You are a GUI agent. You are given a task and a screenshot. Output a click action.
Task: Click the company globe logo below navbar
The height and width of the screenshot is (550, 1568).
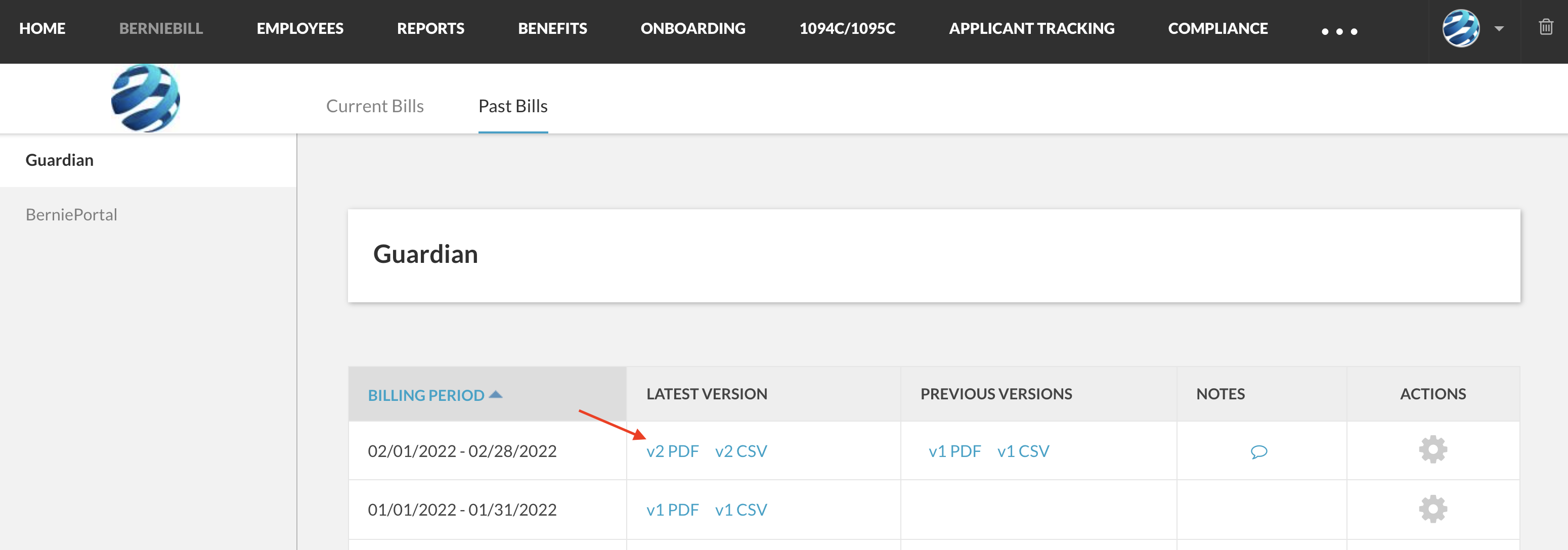[x=146, y=98]
